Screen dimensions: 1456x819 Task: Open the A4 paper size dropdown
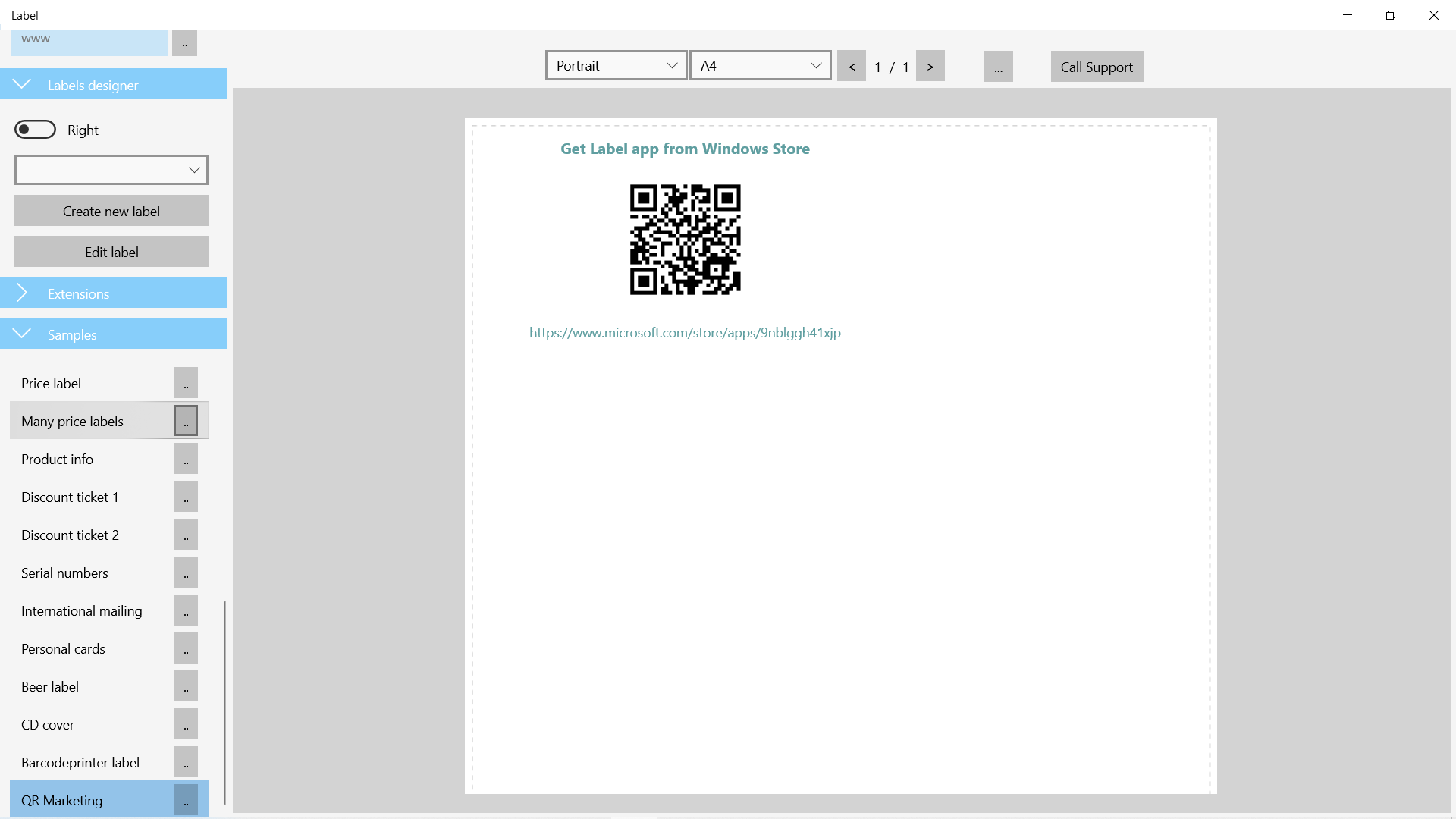[x=759, y=65]
